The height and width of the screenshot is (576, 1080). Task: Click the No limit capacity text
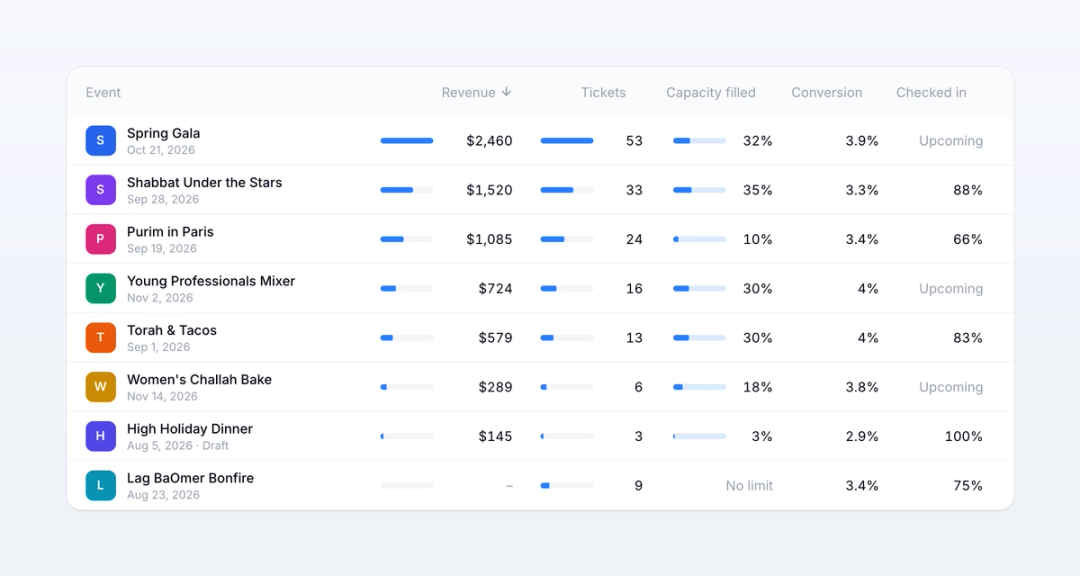749,485
